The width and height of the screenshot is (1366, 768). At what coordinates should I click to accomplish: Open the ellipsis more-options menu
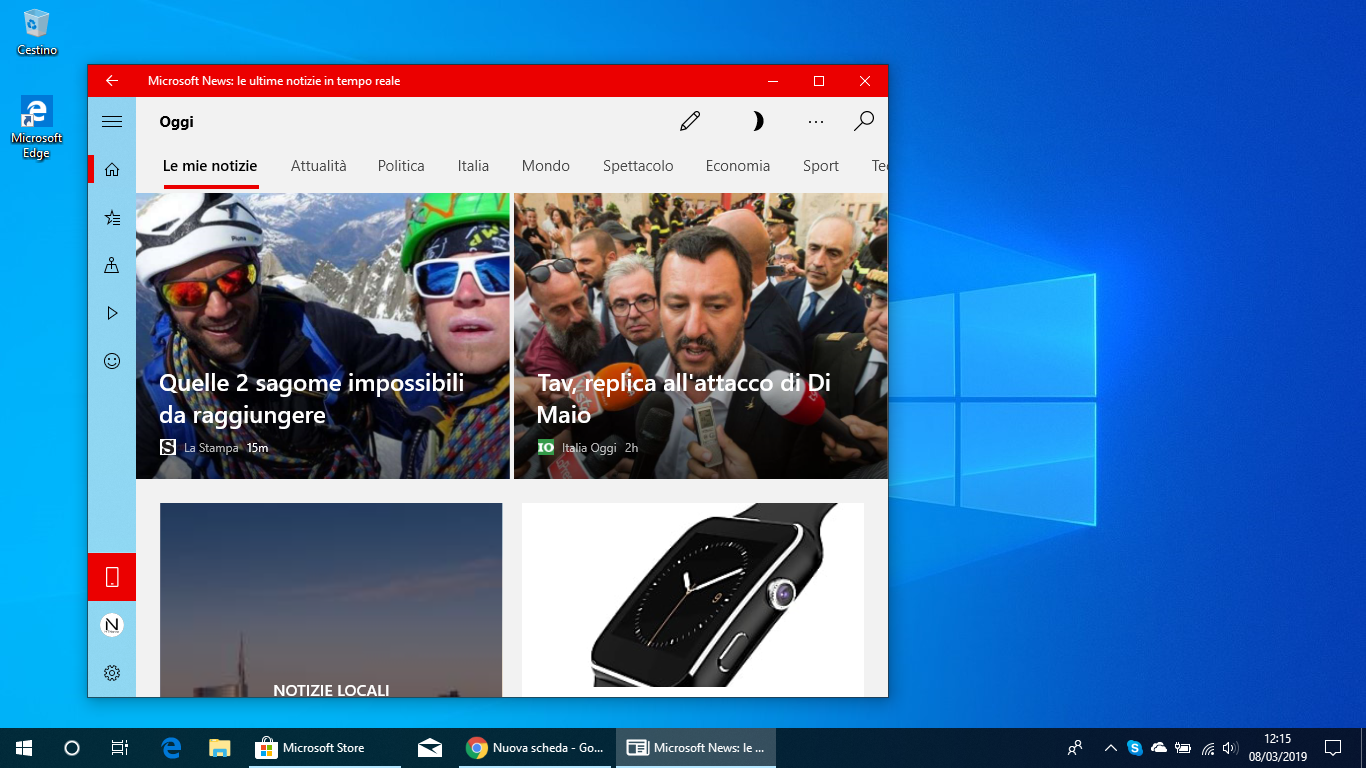coord(815,121)
